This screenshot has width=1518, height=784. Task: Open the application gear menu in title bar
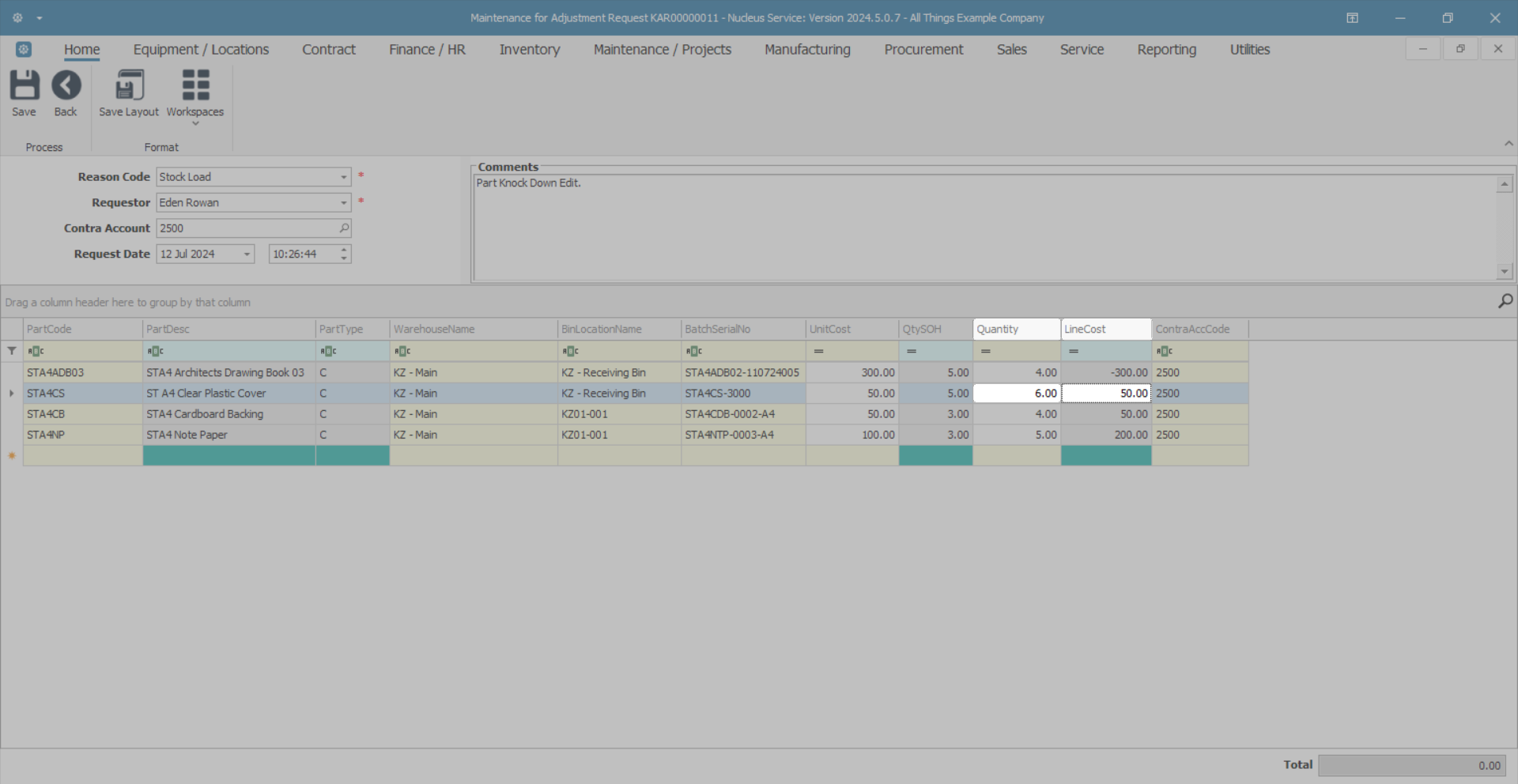pos(17,17)
